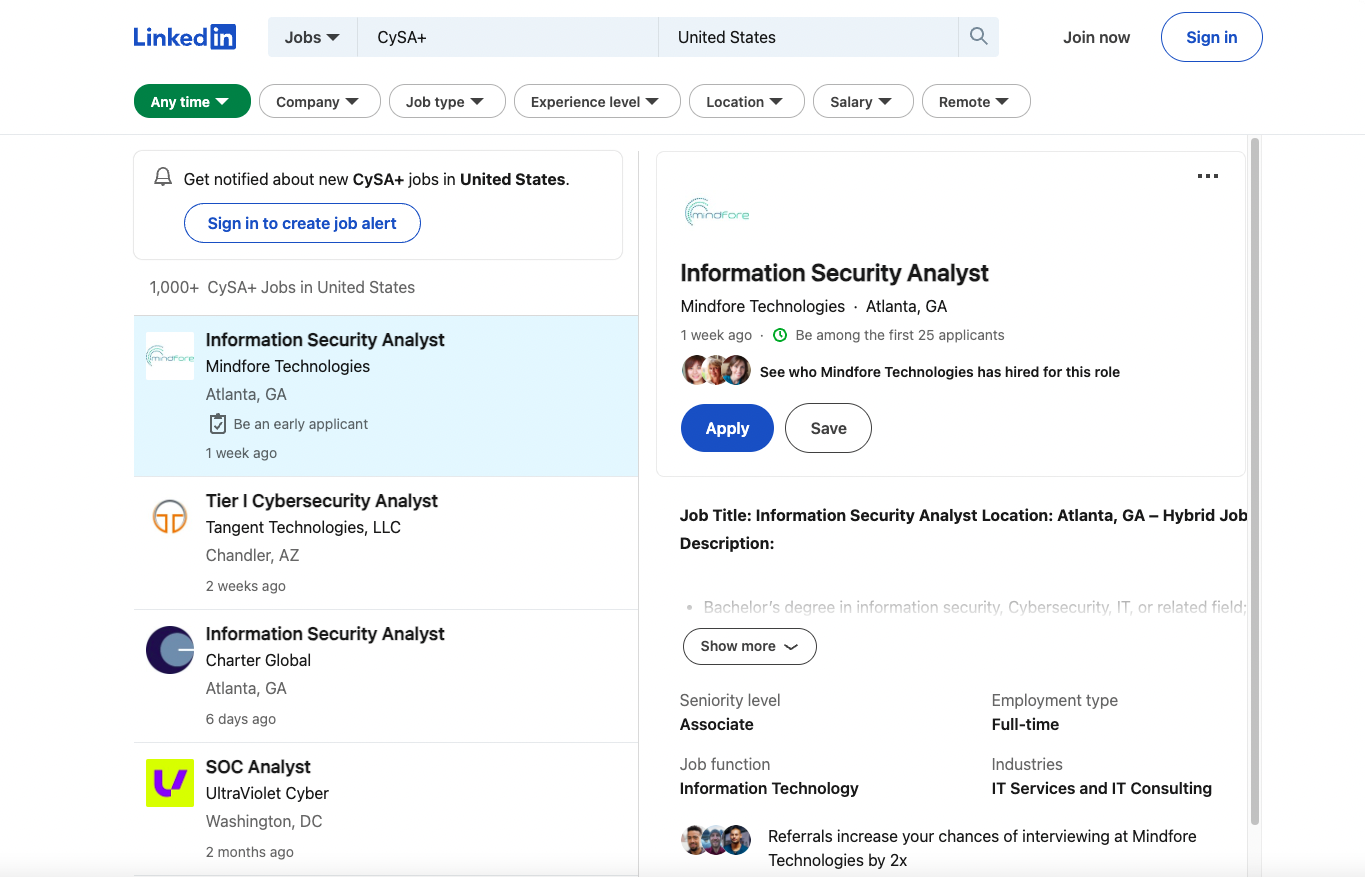
Task: Click Sign in to create job alert
Action: point(302,223)
